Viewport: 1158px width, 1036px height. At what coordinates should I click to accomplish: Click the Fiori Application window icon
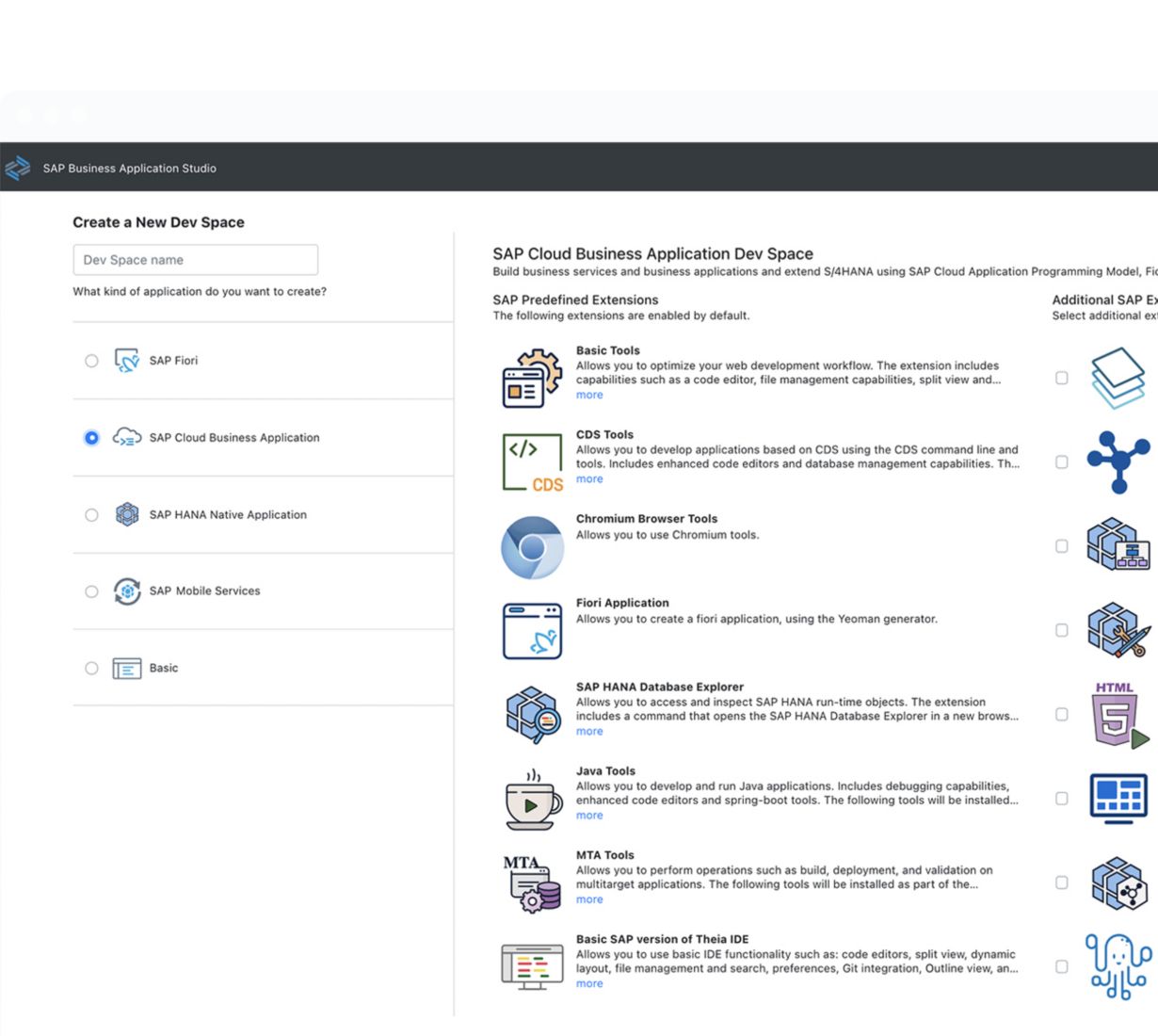(x=532, y=631)
